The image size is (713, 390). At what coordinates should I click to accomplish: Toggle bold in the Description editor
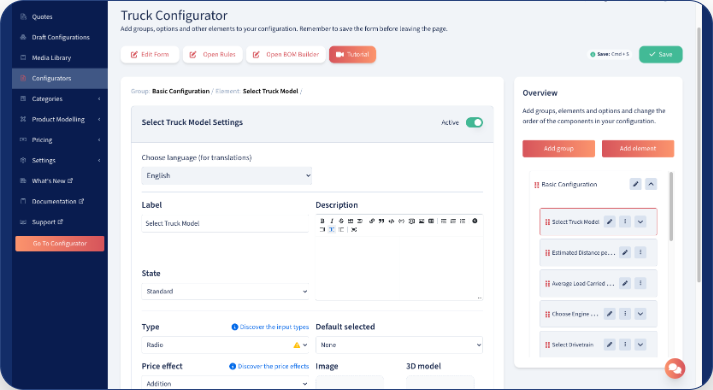(x=322, y=221)
